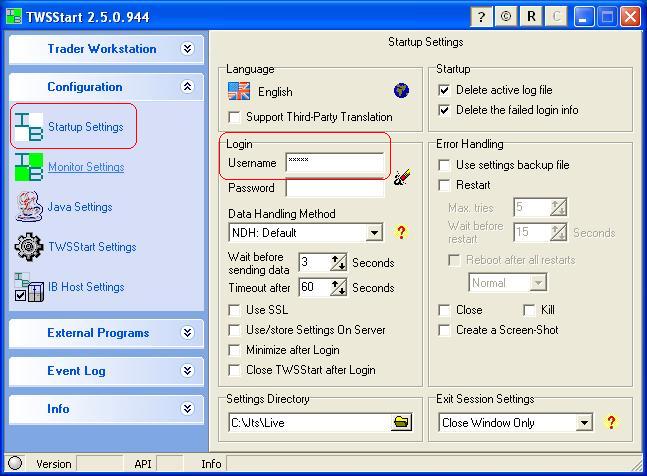Check the Close error handling checkbox

tap(444, 310)
